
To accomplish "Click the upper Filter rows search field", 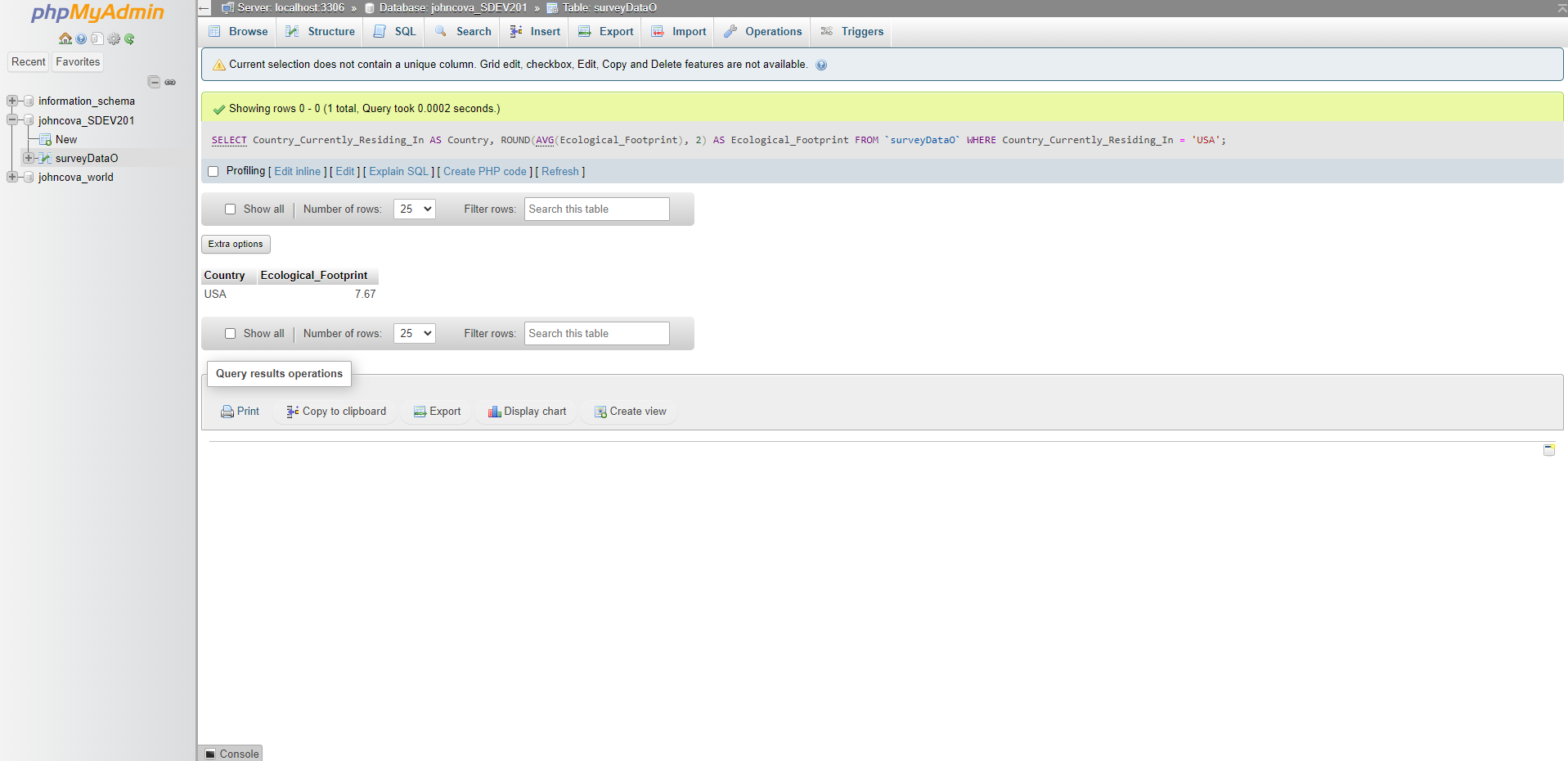I will pos(597,209).
